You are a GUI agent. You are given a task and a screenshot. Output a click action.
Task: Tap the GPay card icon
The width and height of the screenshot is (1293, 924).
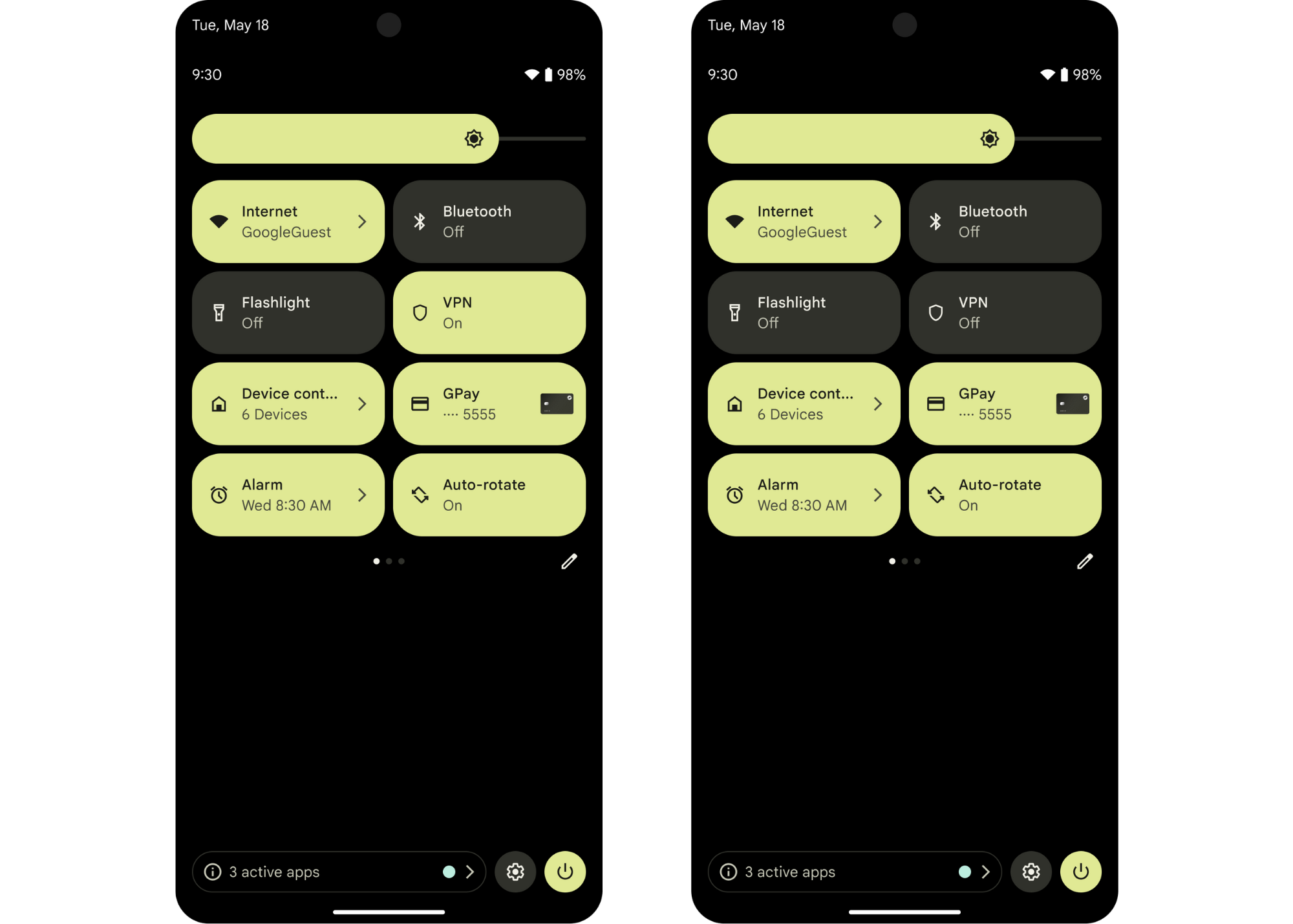click(x=556, y=404)
